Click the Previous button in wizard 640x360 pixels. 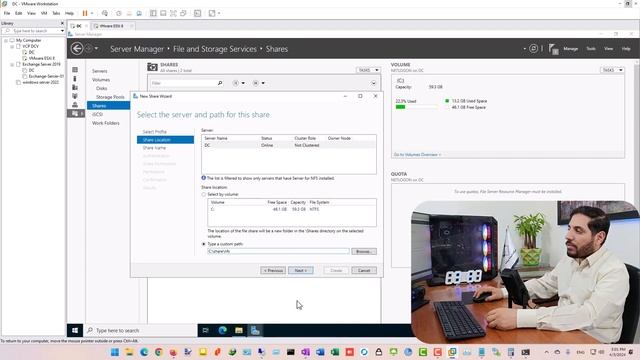tap(273, 271)
